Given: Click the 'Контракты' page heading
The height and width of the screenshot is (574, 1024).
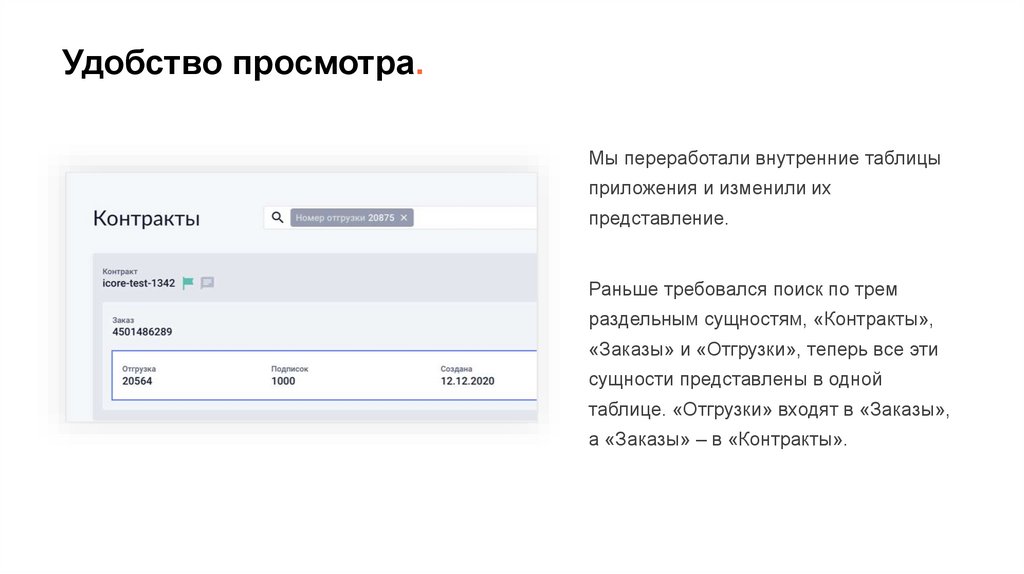Looking at the screenshot, I should coord(146,218).
